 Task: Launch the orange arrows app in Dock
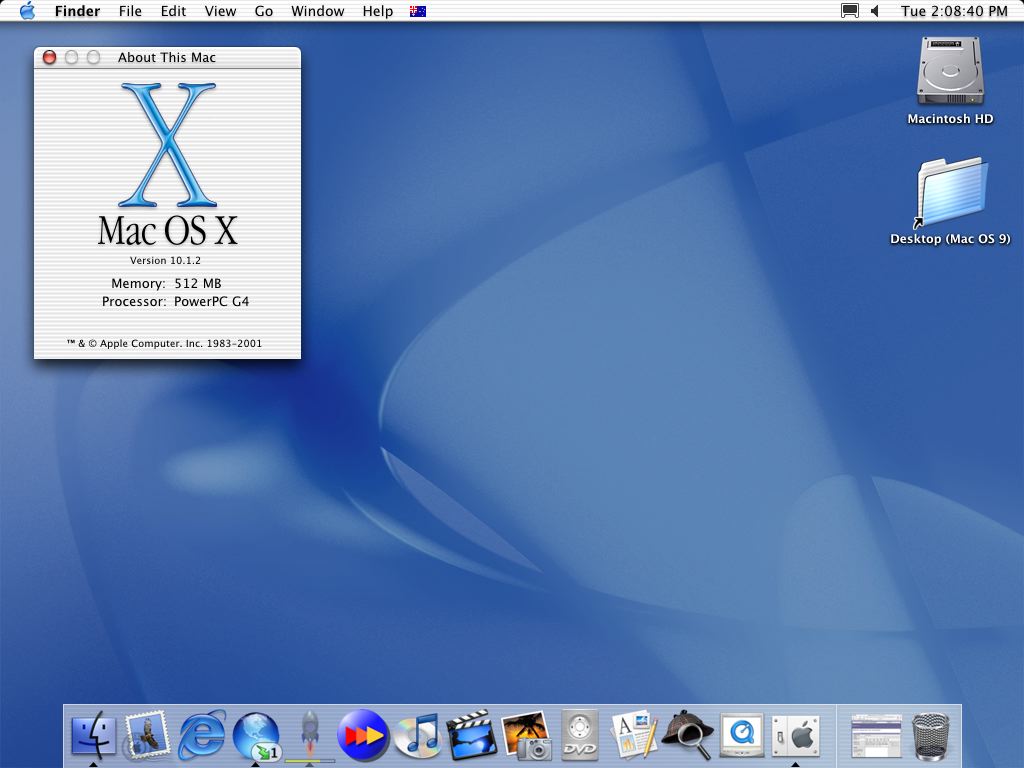(363, 735)
